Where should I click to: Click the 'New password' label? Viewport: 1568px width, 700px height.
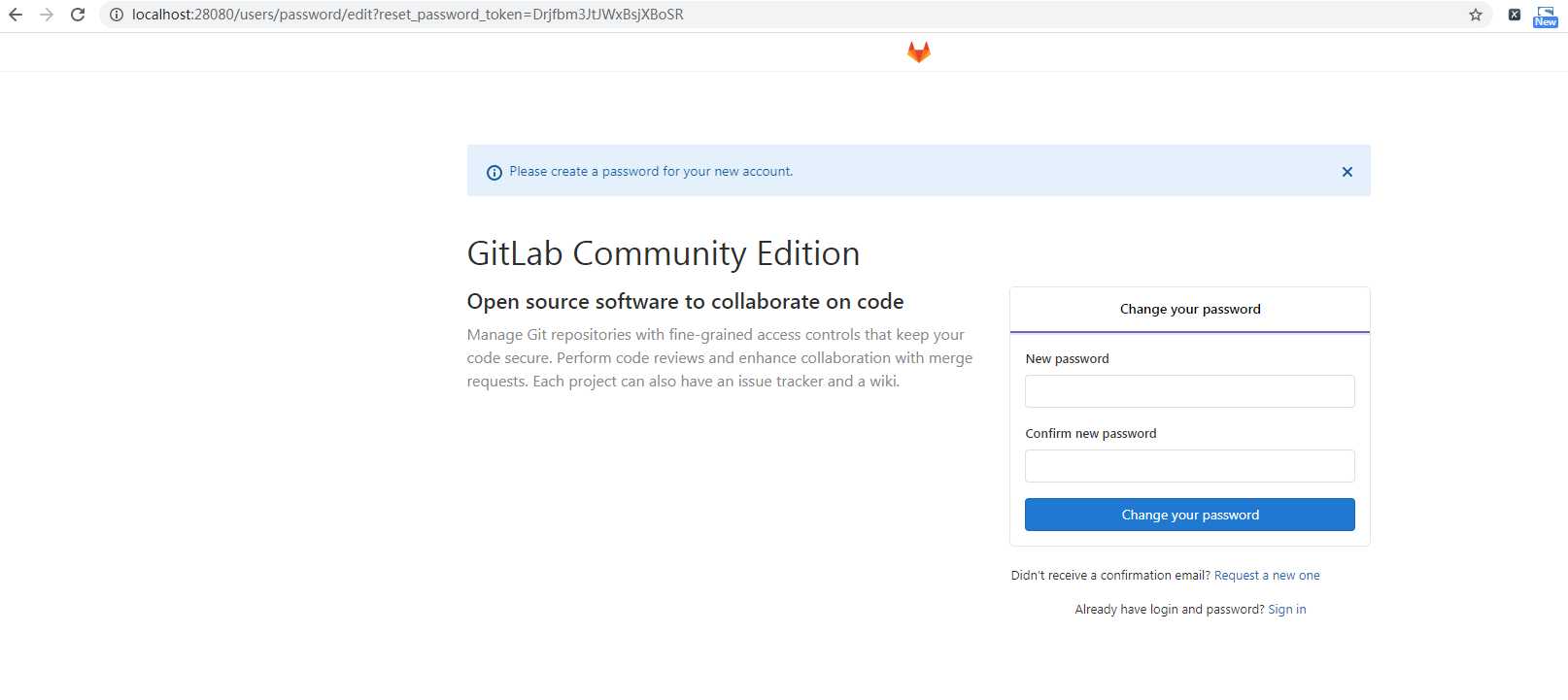1068,359
